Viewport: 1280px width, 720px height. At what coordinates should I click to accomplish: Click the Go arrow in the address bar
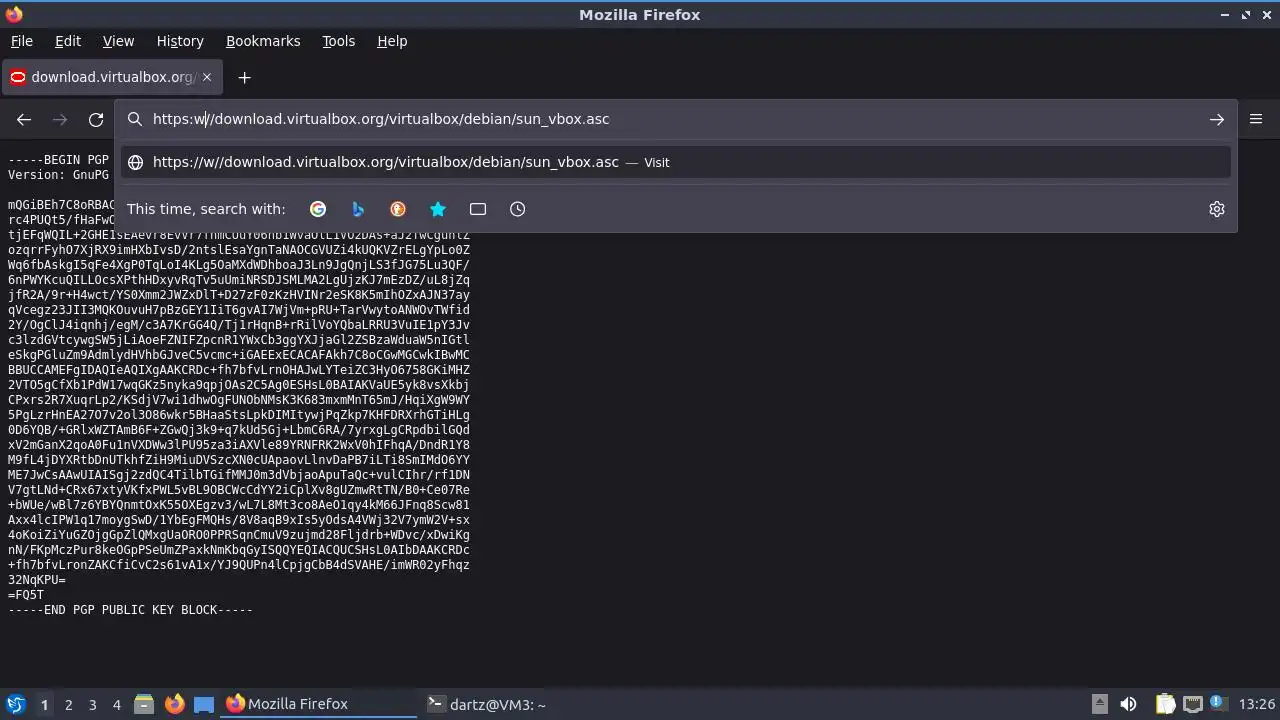click(1217, 119)
